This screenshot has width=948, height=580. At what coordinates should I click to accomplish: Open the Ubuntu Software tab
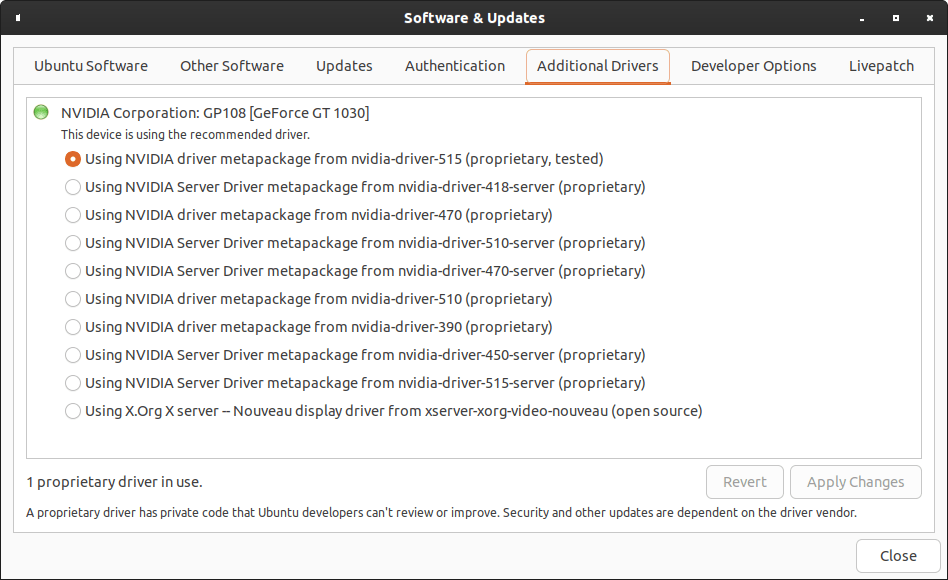91,66
